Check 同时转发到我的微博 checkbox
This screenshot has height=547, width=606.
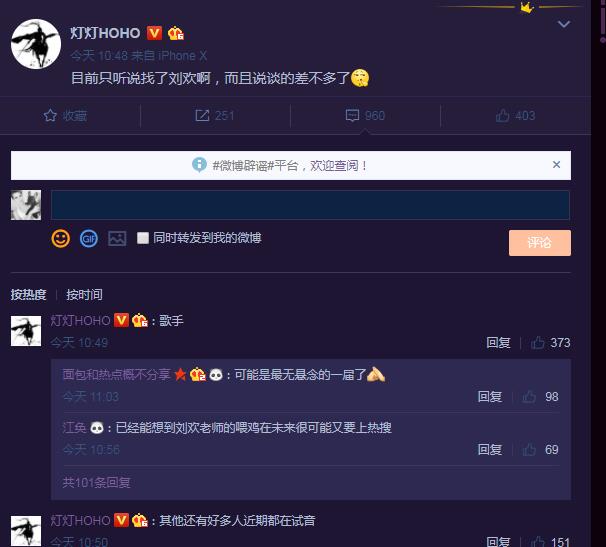click(x=143, y=238)
